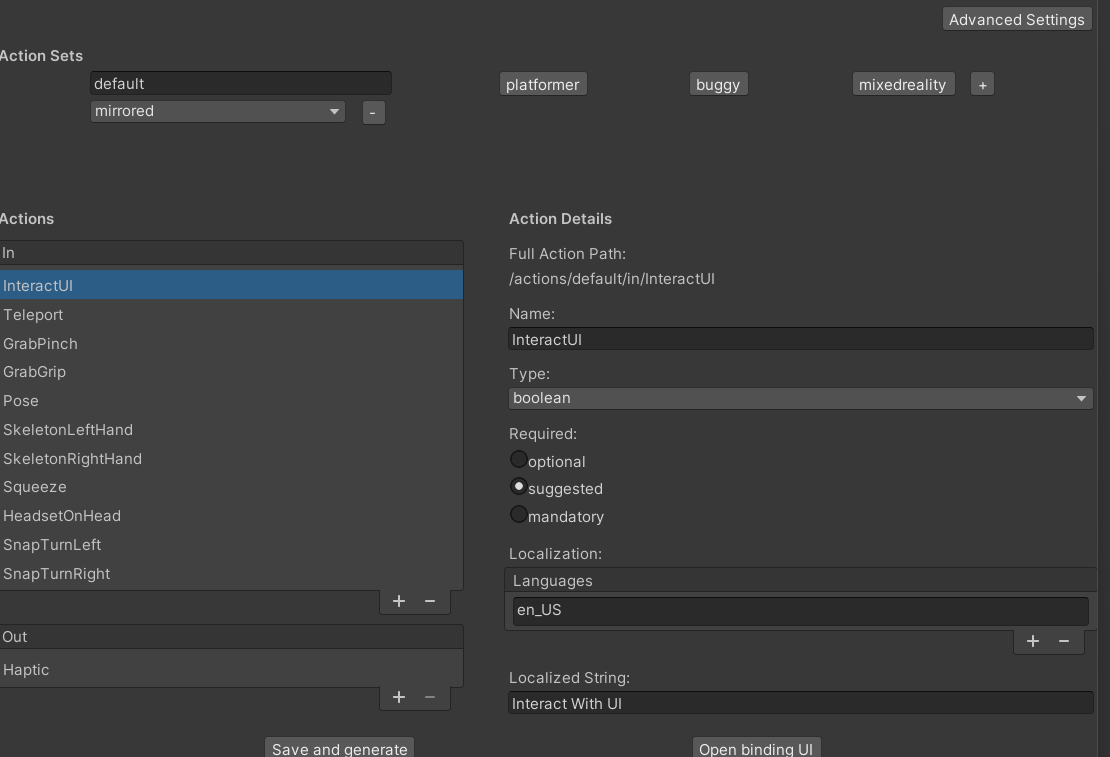Click the minus icon to remove the selected In action
1110x757 pixels.
(x=430, y=601)
